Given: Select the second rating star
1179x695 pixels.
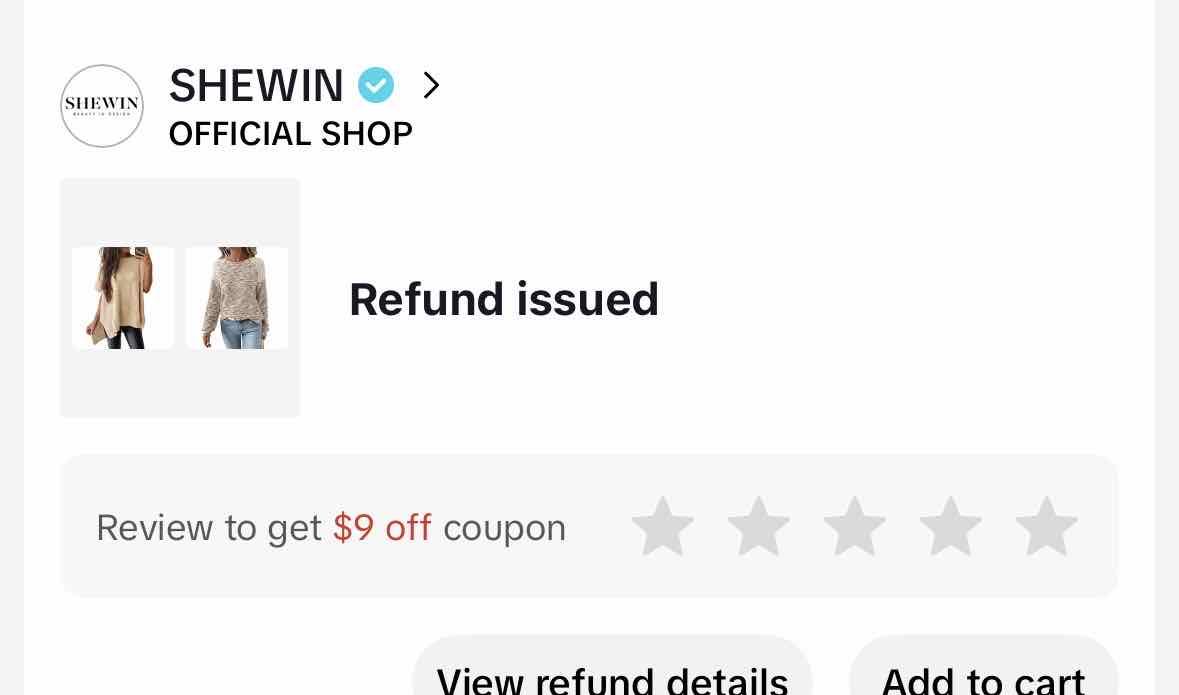Looking at the screenshot, I should (759, 526).
